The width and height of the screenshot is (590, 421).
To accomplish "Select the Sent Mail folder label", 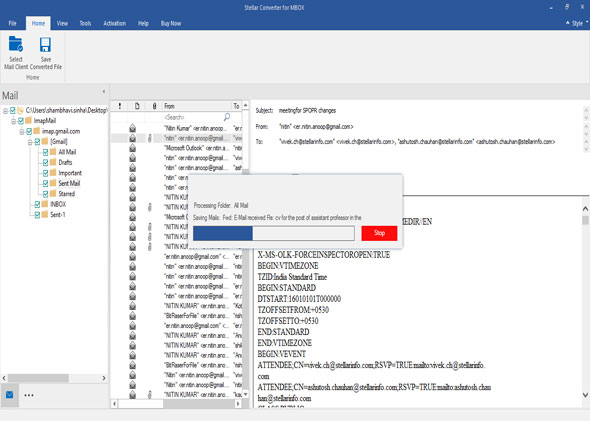I will pos(69,183).
